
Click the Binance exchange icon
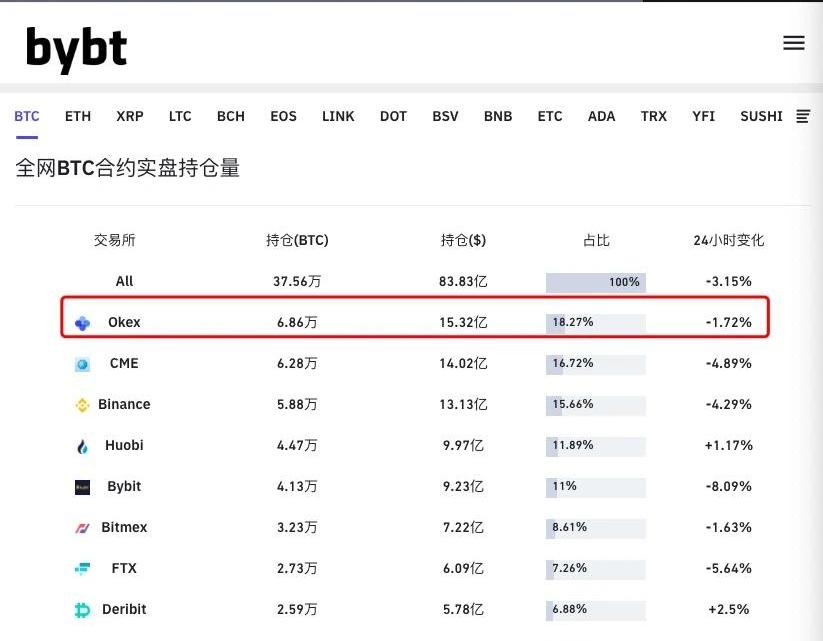click(x=83, y=405)
